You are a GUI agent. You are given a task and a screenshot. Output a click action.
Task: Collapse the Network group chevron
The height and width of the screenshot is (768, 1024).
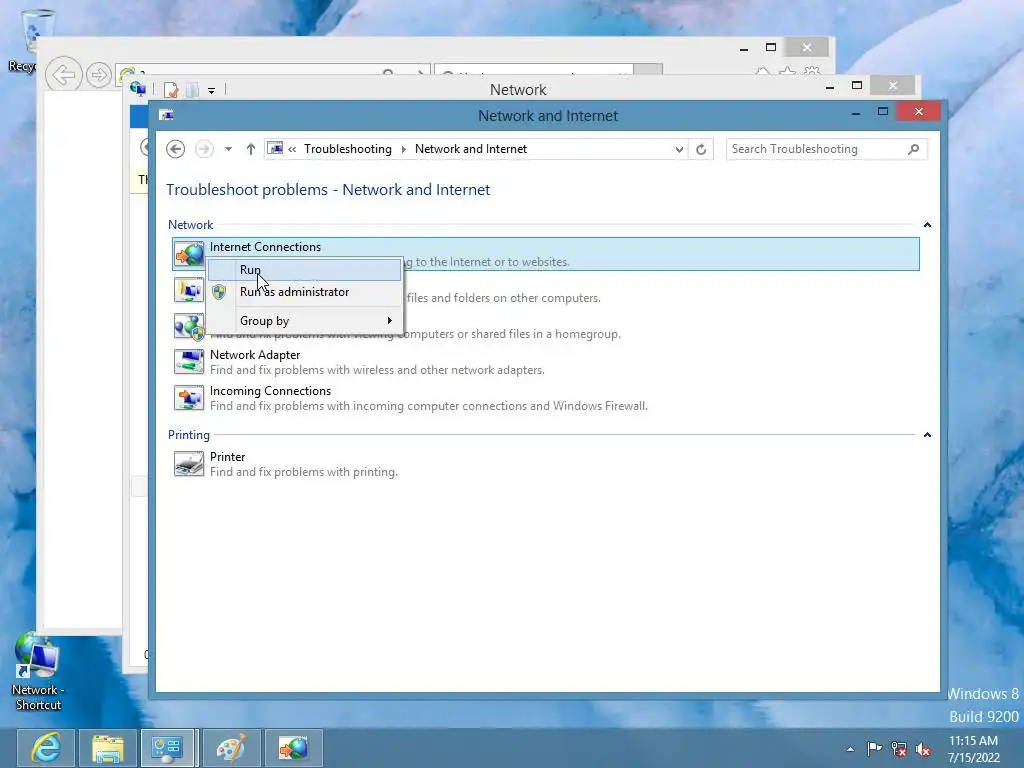(x=927, y=225)
